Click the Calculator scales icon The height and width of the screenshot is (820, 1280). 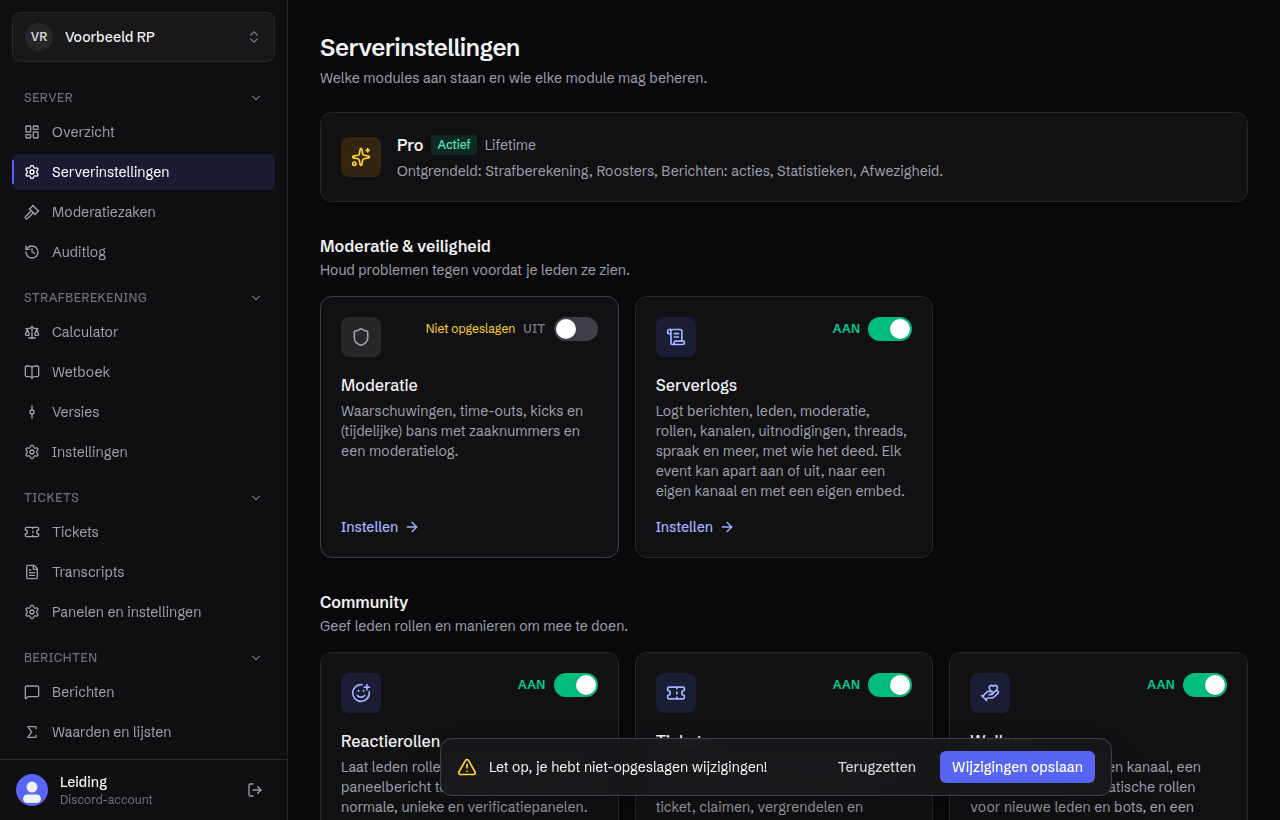point(32,332)
